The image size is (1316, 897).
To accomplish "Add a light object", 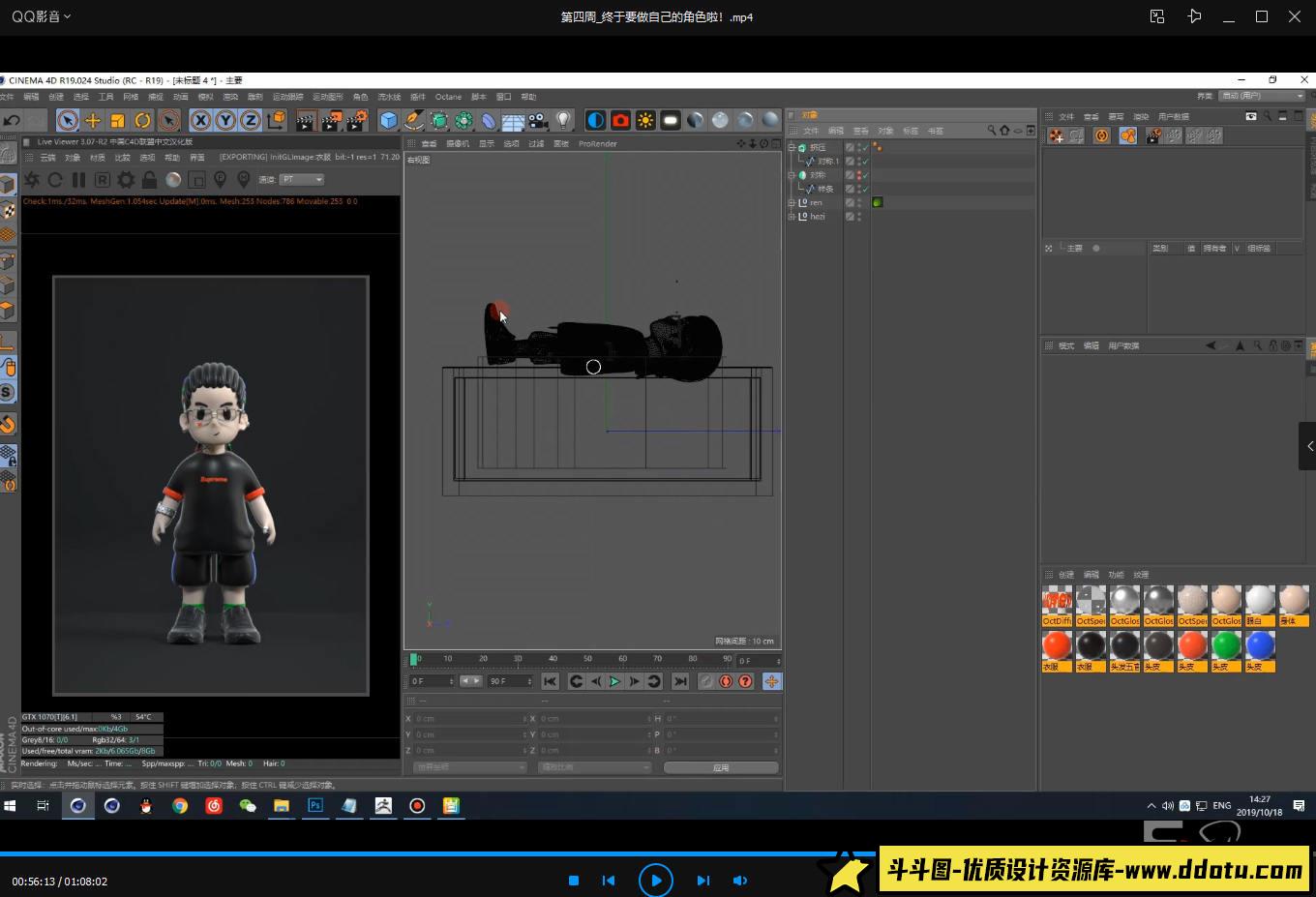I will [x=564, y=120].
